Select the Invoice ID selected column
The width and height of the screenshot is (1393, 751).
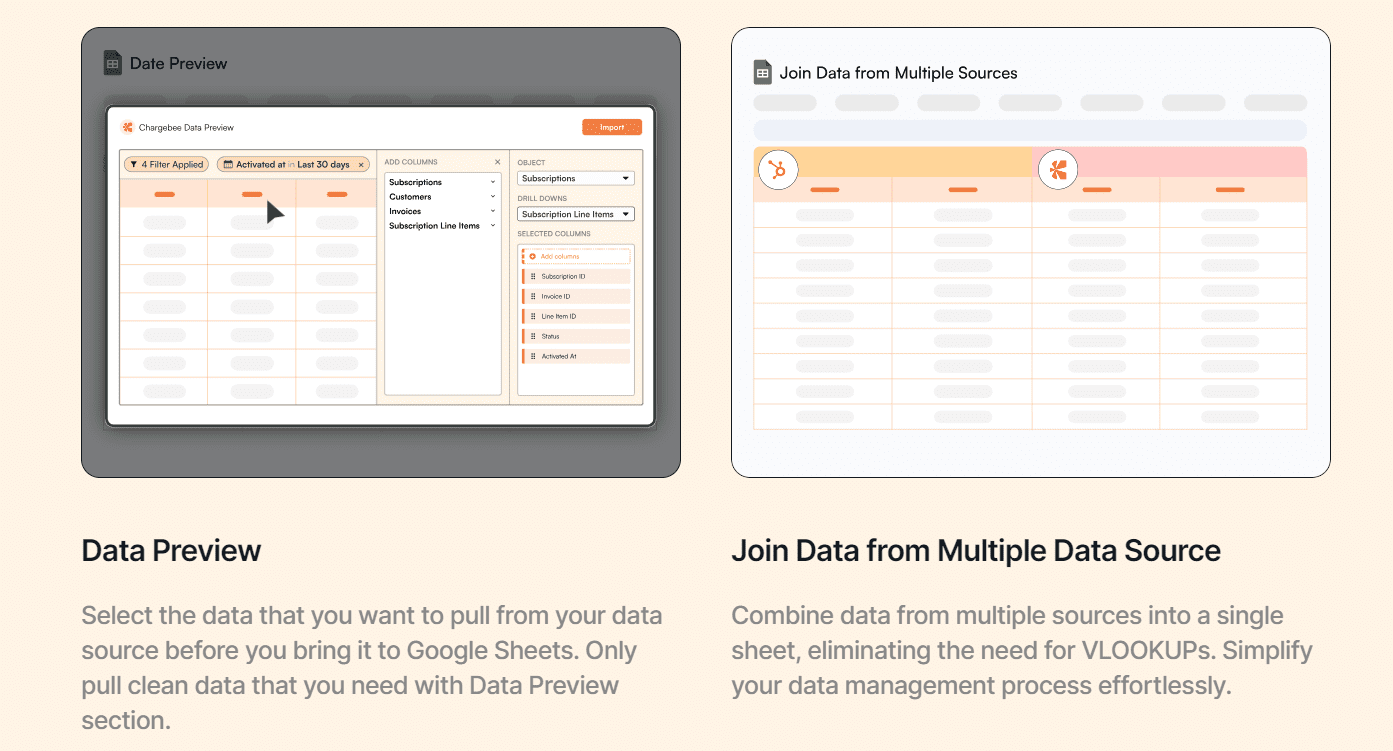click(x=578, y=297)
